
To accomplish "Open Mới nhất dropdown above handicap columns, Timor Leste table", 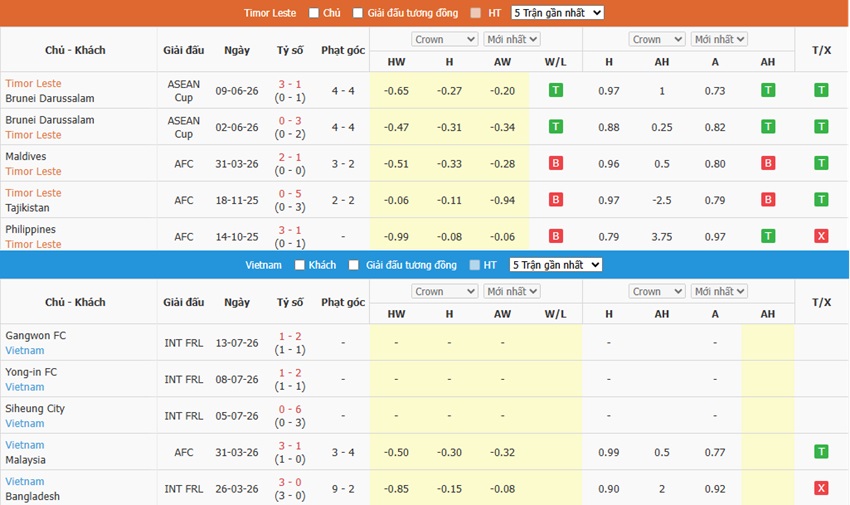I will [719, 39].
